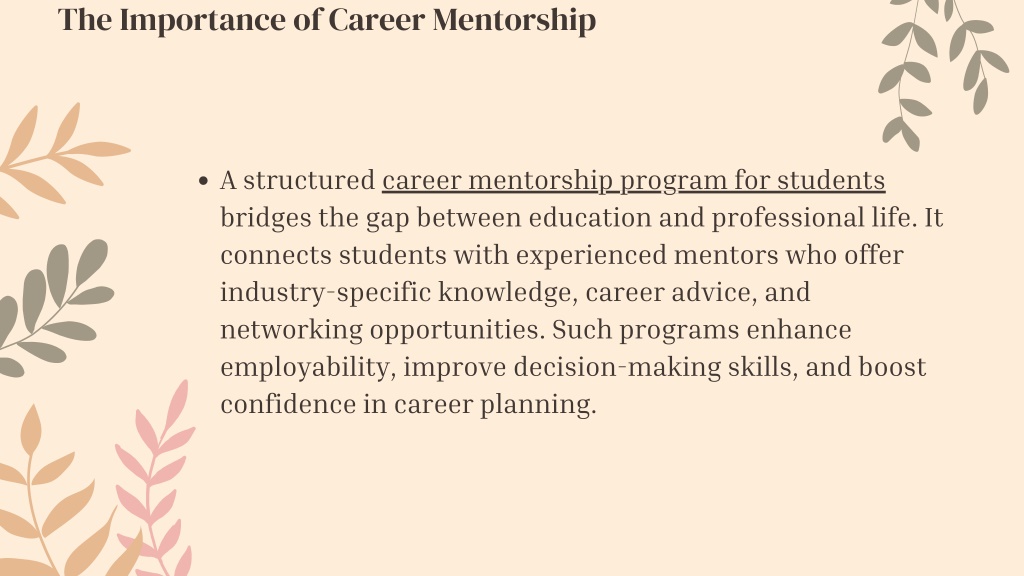Click the word bridges starting the second line
1024x576 pixels.
pos(266,219)
